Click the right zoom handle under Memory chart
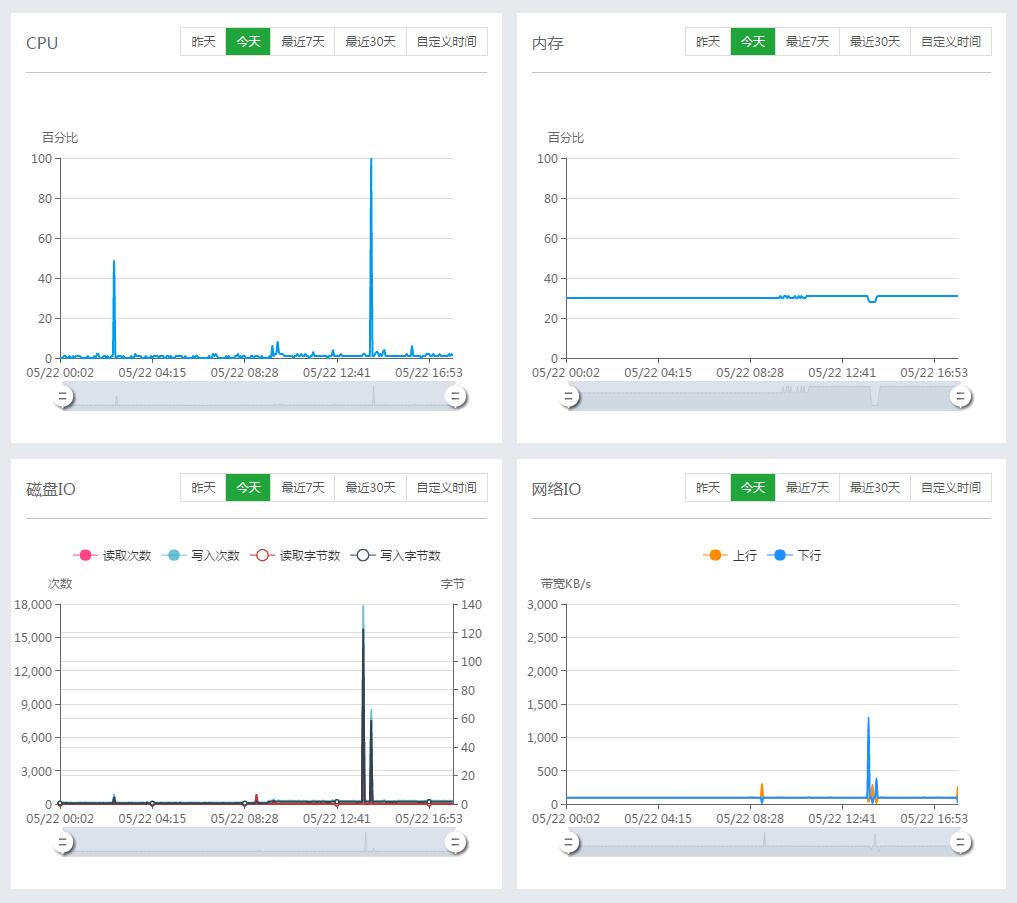1017x903 pixels. (959, 396)
